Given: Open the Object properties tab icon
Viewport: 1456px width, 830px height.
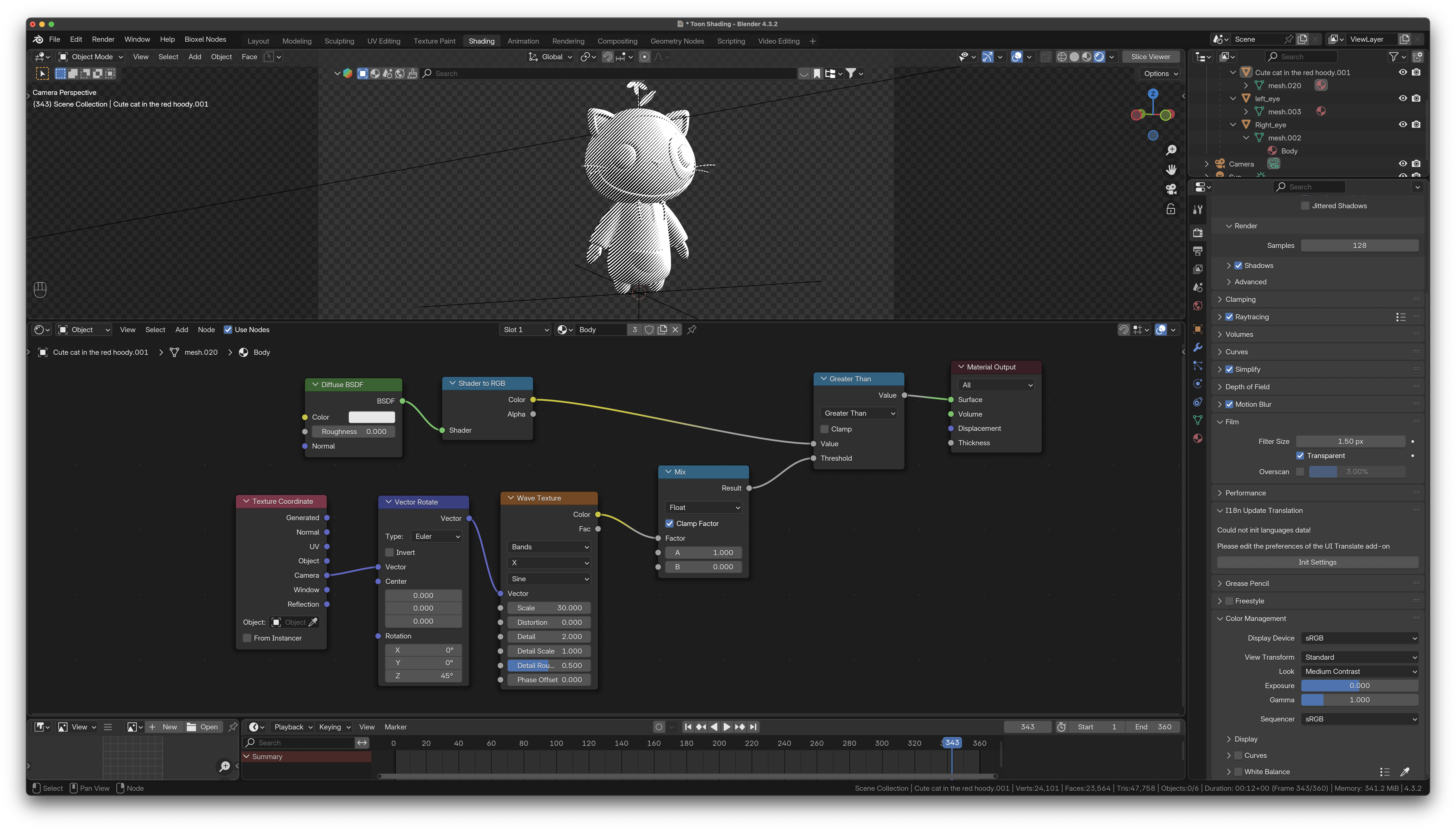Looking at the screenshot, I should coord(1198,329).
